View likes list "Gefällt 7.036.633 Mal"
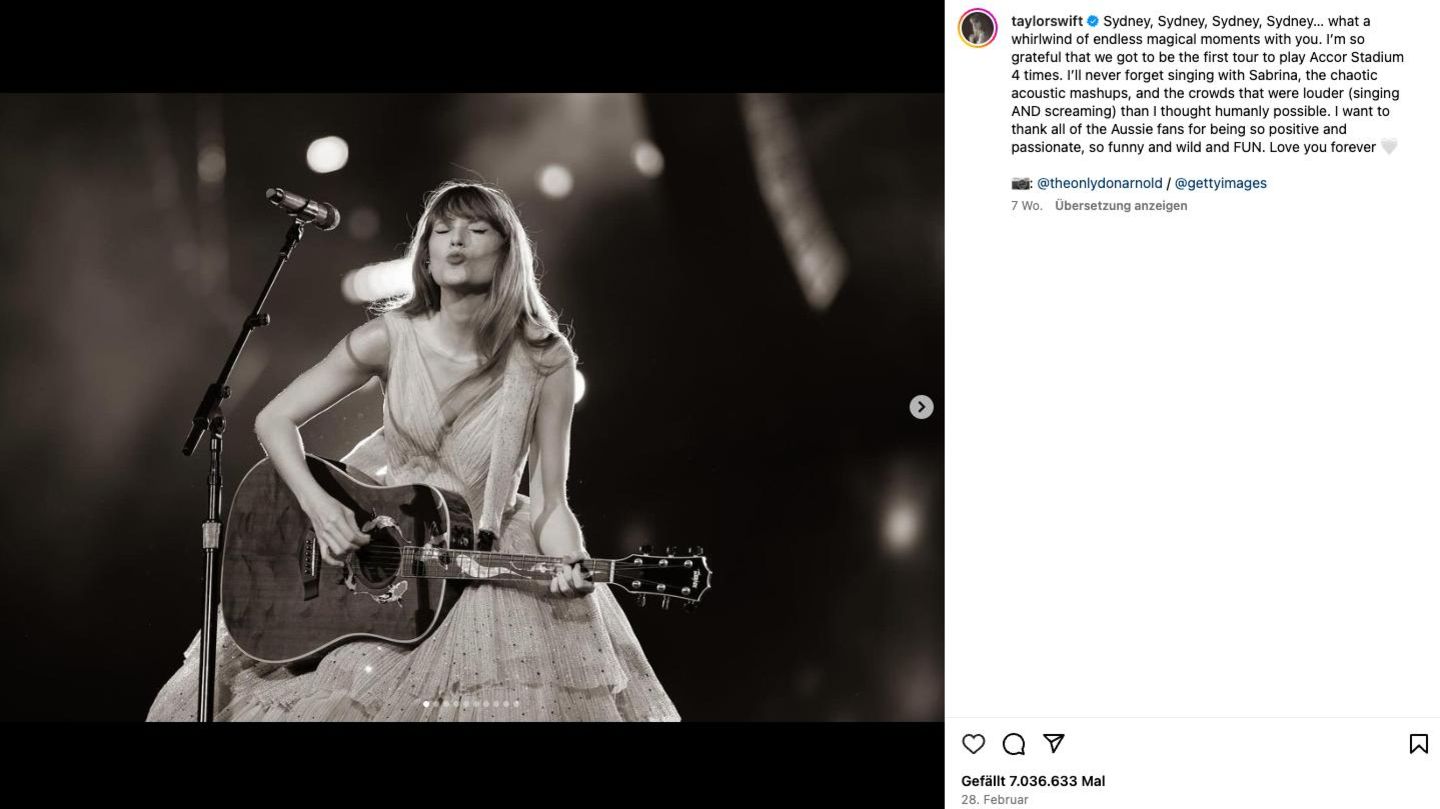1440x809 pixels. click(1033, 781)
